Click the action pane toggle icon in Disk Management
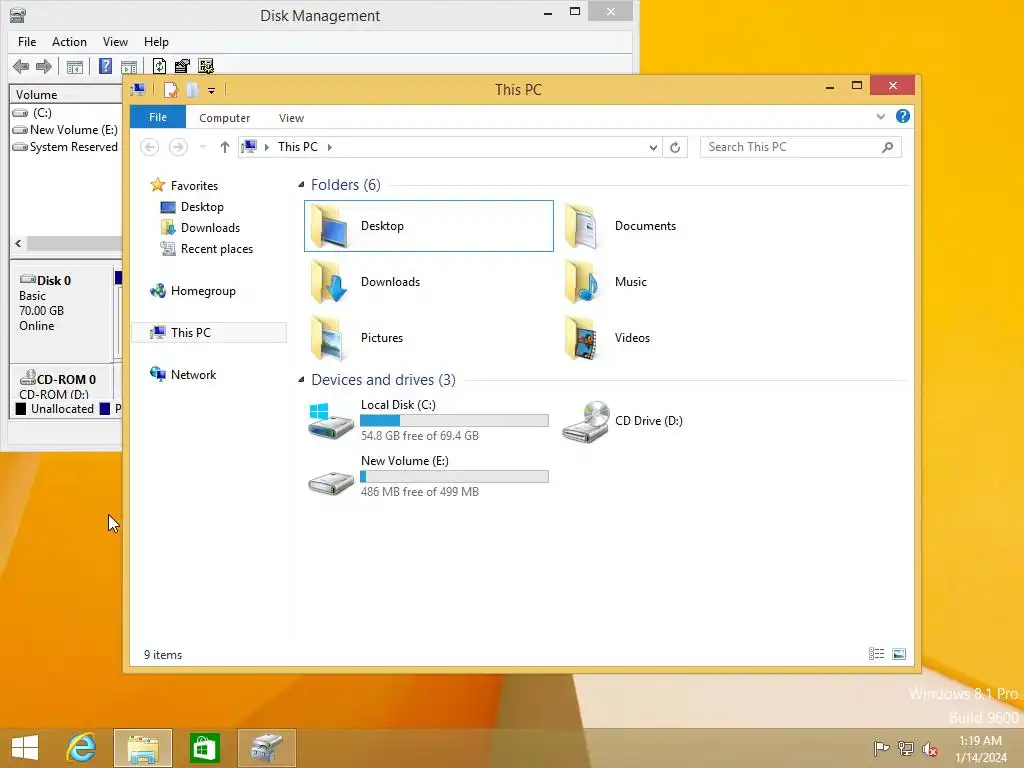This screenshot has width=1024, height=768. pyautogui.click(x=129, y=67)
